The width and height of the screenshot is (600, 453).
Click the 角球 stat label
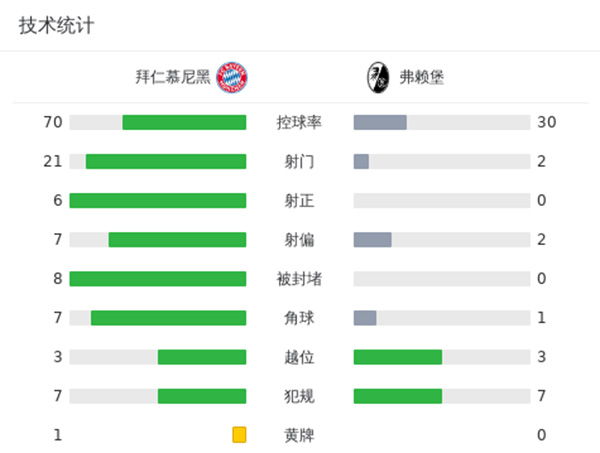coord(299,317)
